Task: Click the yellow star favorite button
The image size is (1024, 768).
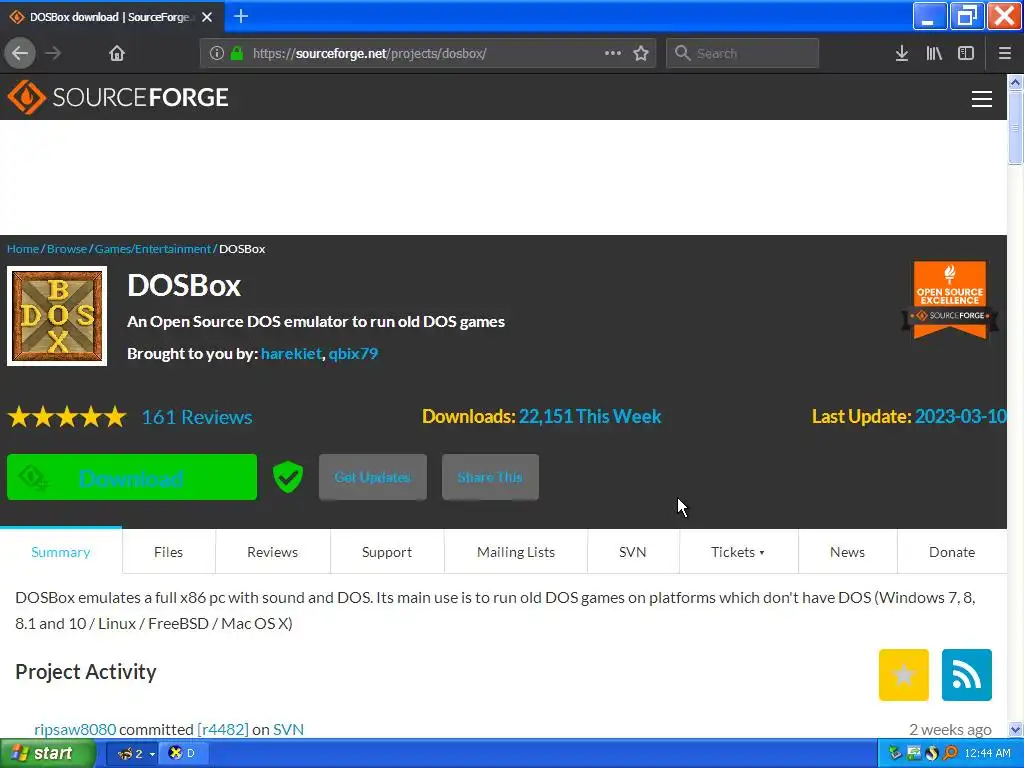Action: click(x=904, y=675)
